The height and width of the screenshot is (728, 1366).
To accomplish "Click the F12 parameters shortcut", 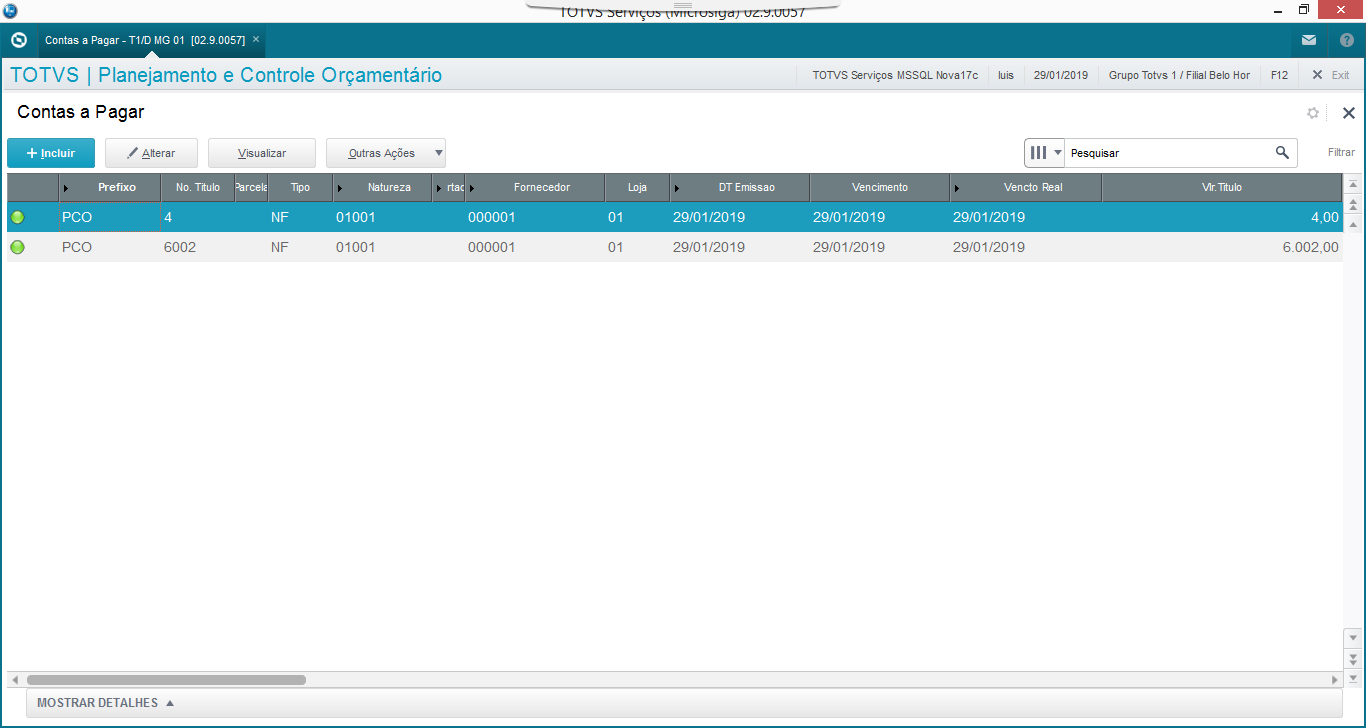I will click(x=1279, y=75).
